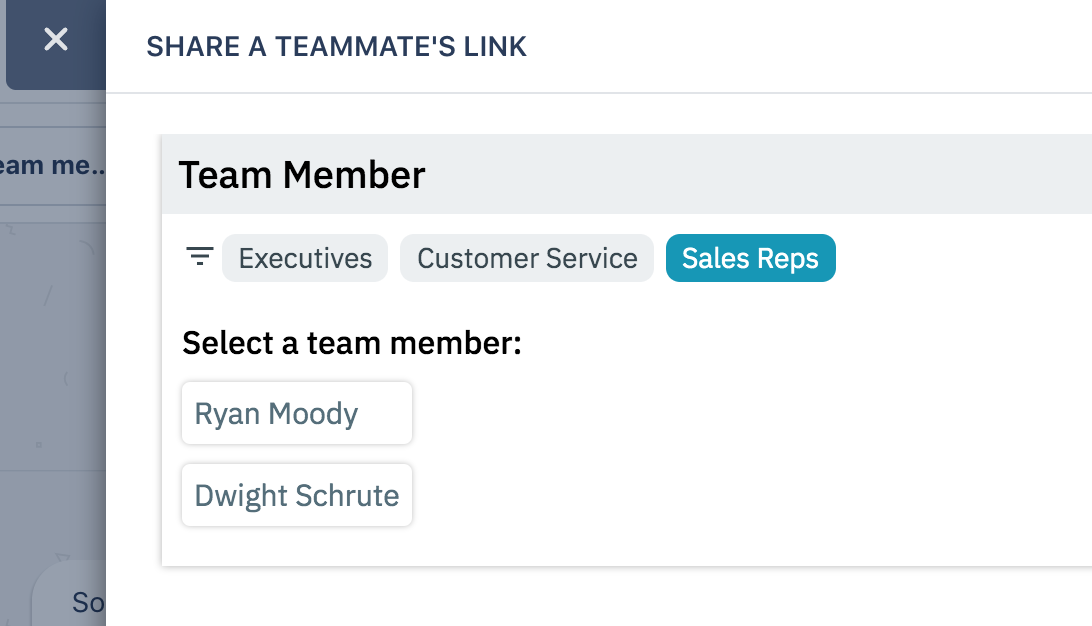The width and height of the screenshot is (1092, 626).
Task: Show only Customer Service teammates
Action: (x=527, y=259)
